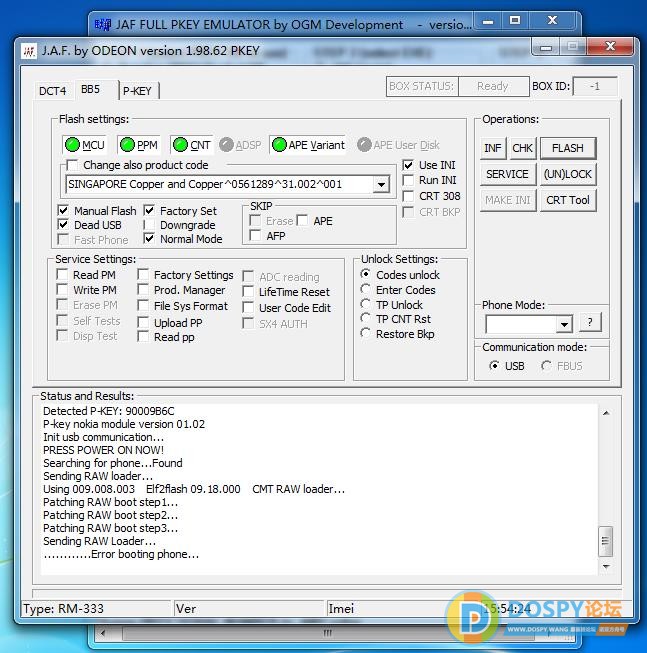Check the CRT 308 option
The image size is (647, 653).
click(x=408, y=196)
